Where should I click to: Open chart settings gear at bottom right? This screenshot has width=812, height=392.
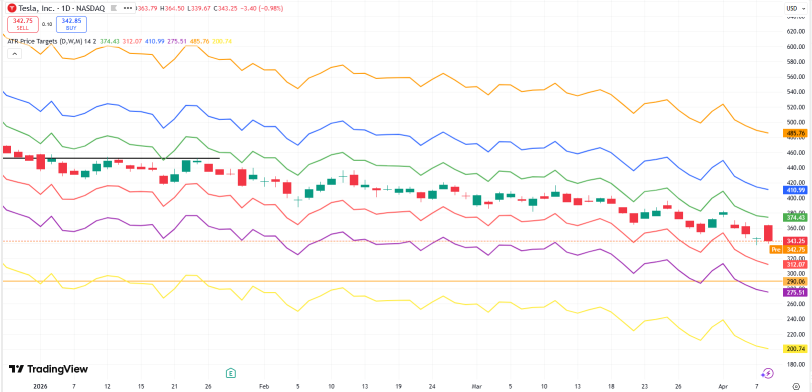point(796,386)
